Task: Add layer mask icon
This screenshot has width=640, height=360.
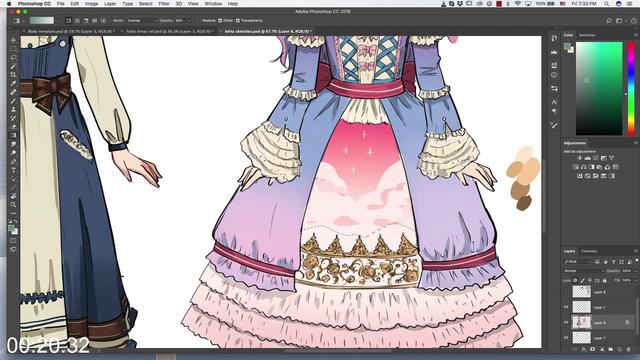Action: click(593, 349)
